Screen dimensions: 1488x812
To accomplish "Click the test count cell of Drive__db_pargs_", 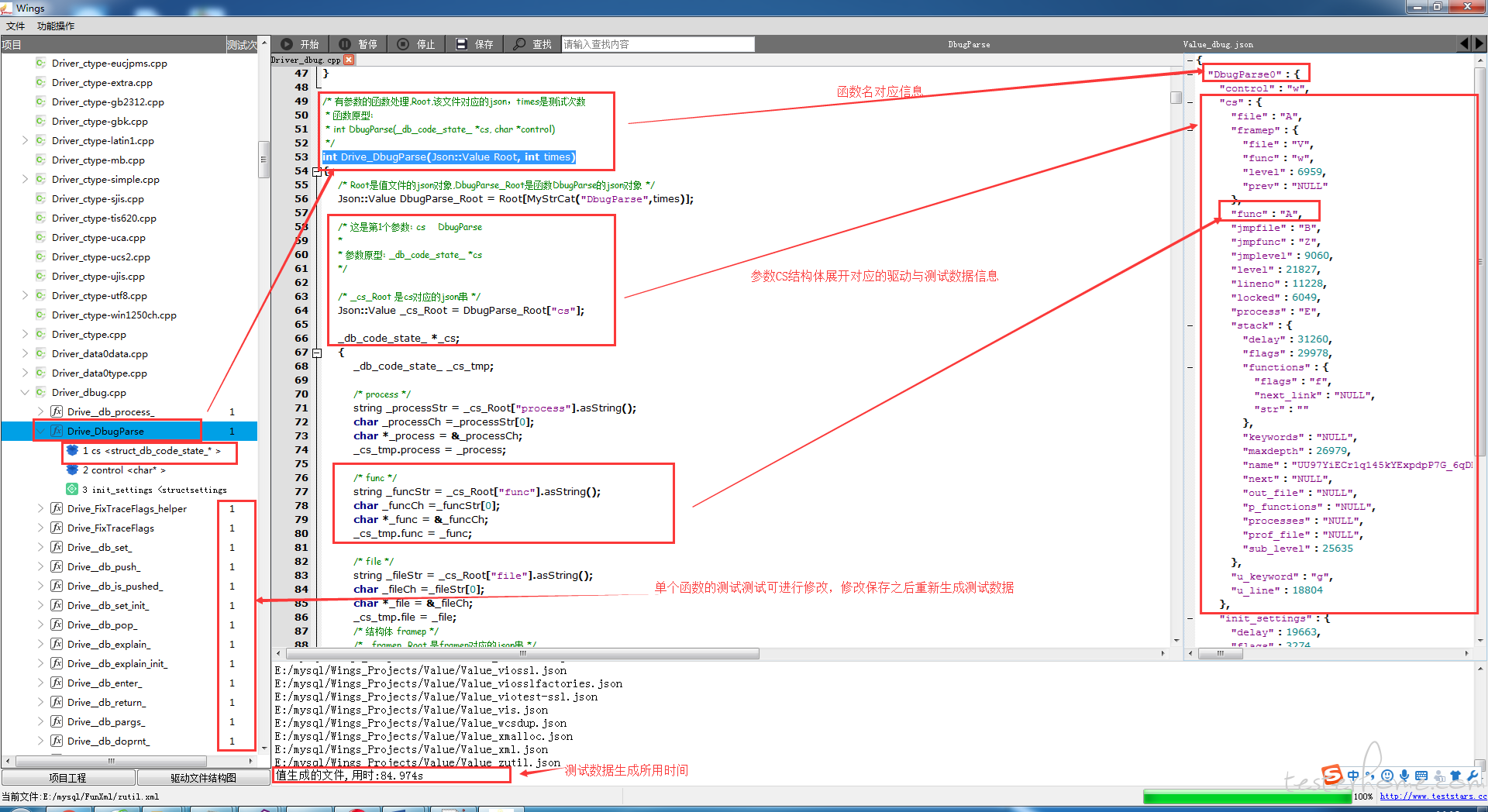I will point(232,721).
